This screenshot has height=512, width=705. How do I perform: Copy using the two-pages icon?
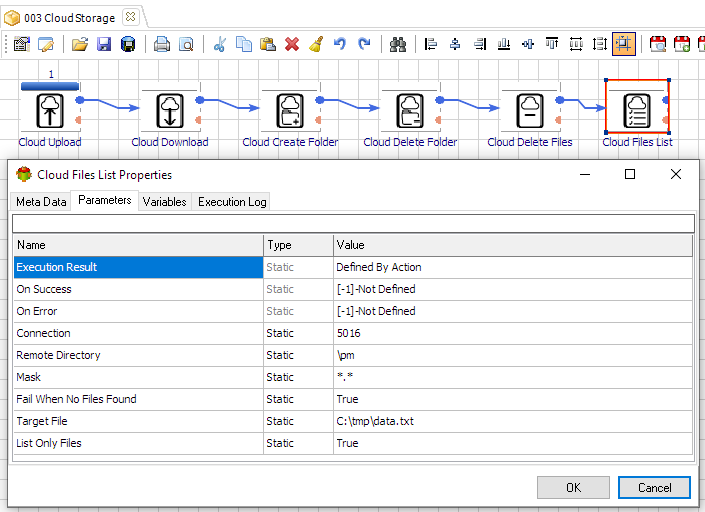pyautogui.click(x=244, y=44)
